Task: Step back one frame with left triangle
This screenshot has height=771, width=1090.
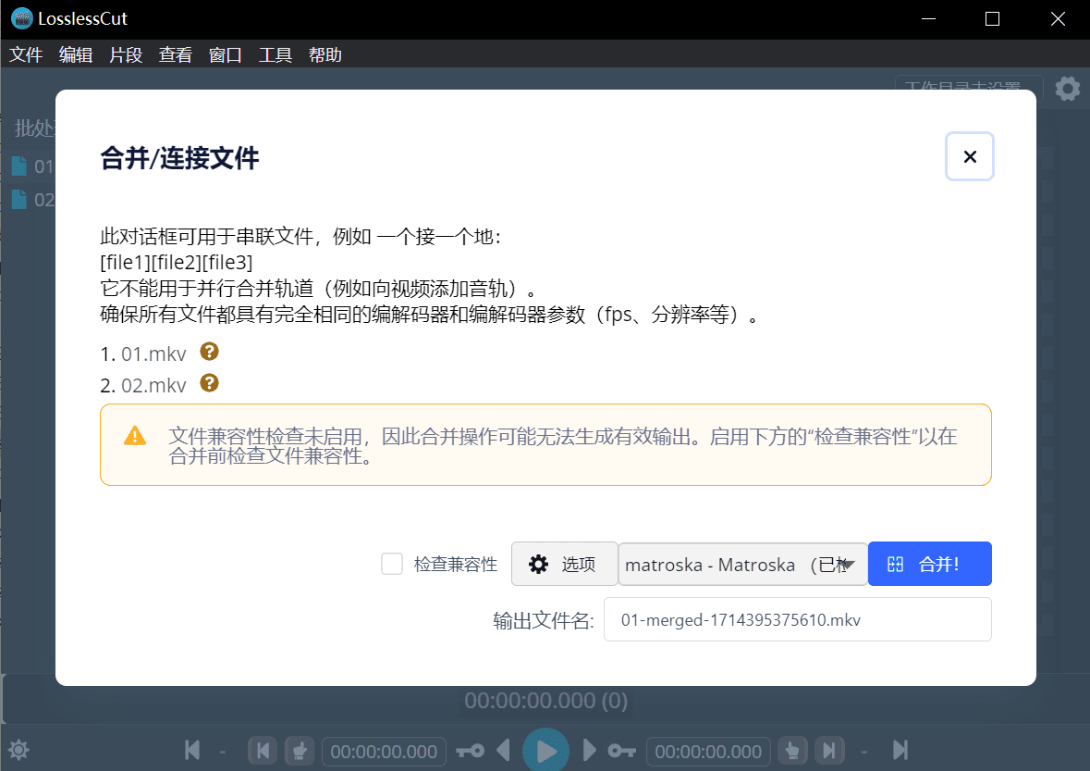Action: tap(503, 750)
